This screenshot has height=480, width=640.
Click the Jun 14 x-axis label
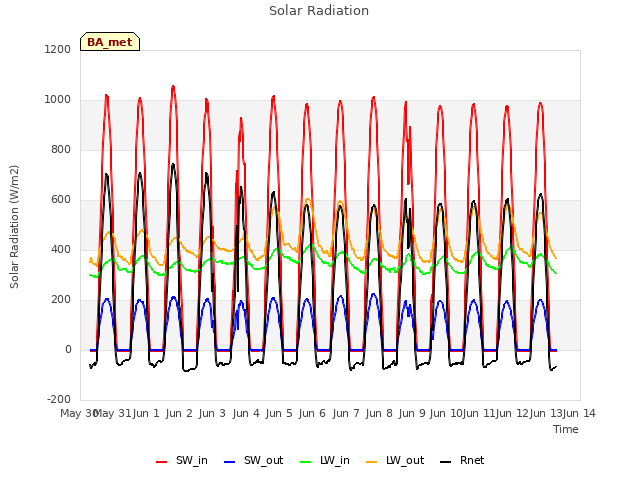[579, 413]
